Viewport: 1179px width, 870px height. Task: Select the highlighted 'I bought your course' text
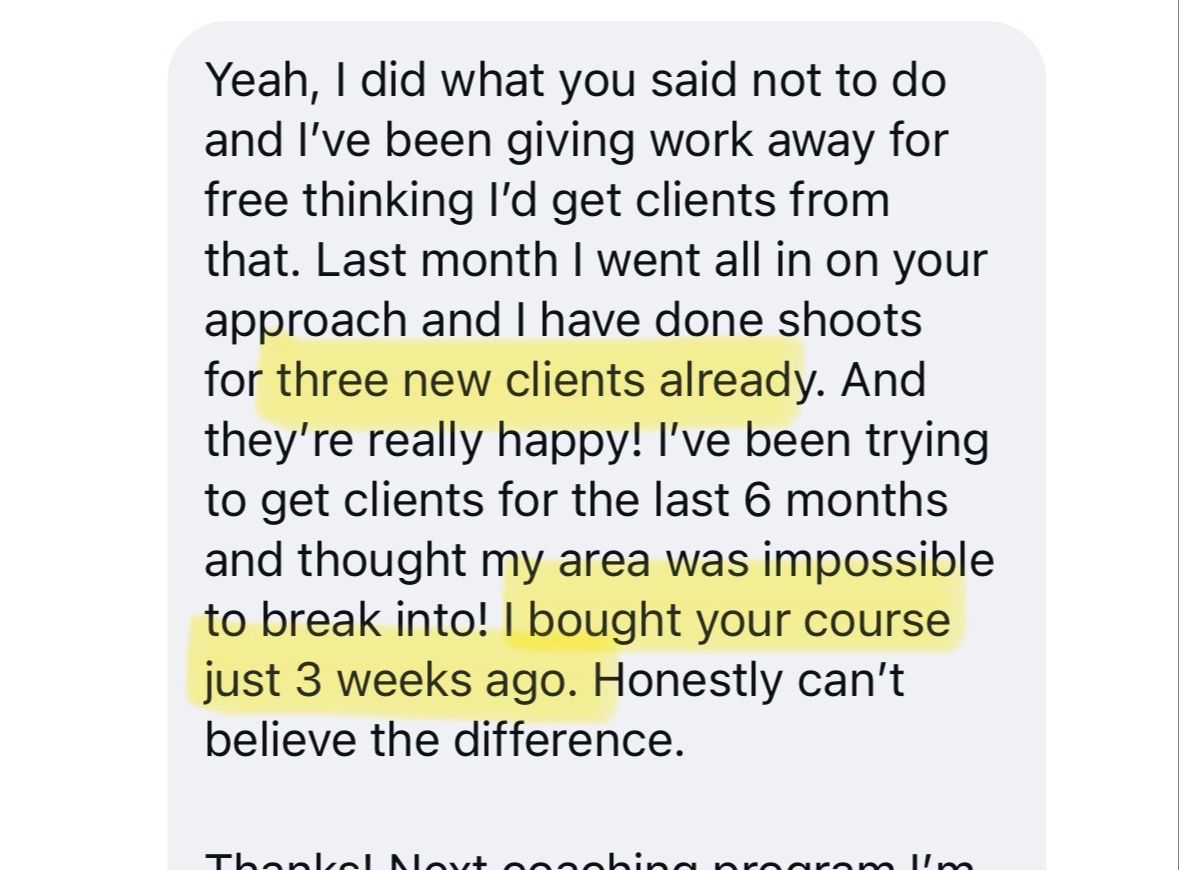pos(727,621)
